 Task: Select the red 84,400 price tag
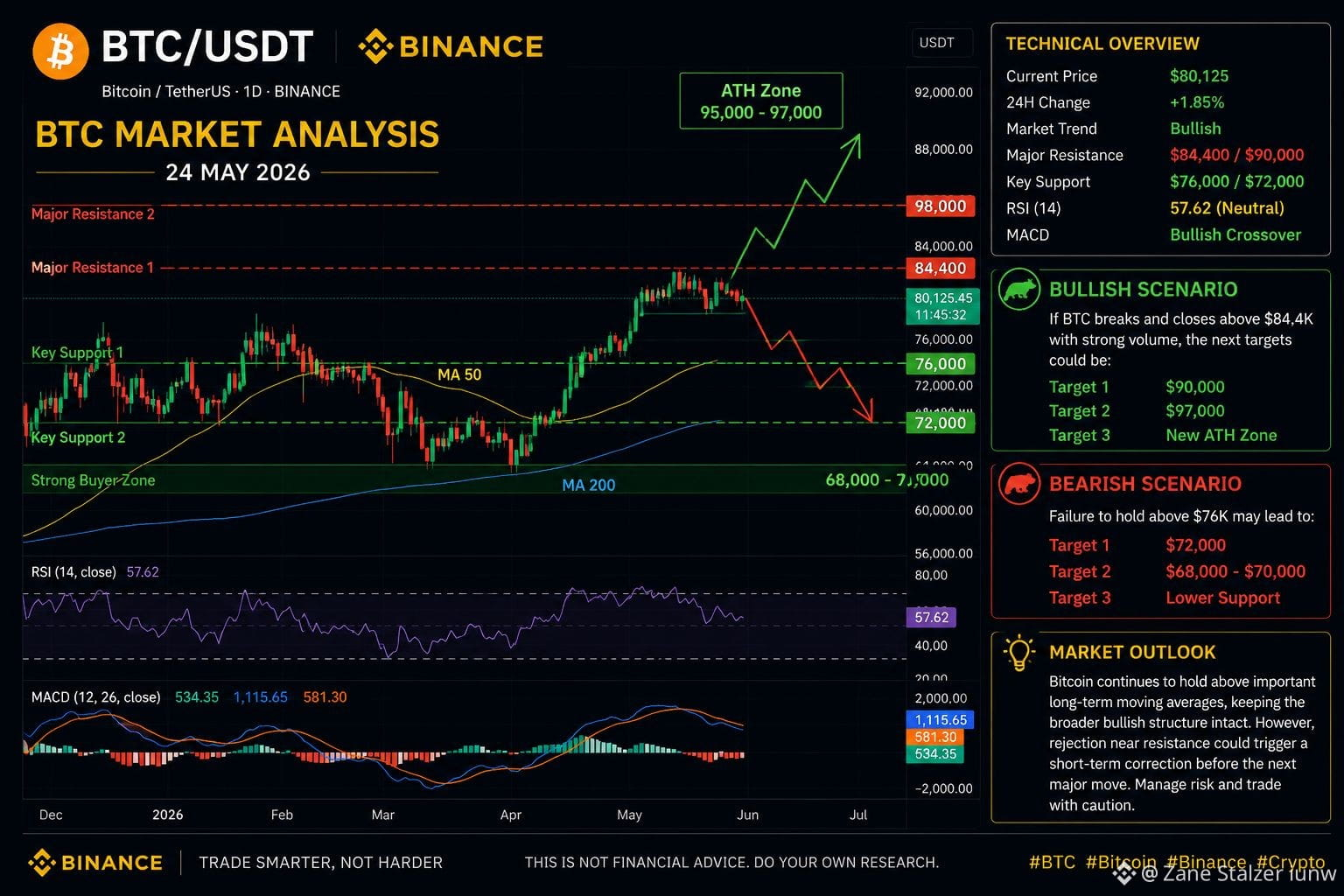tap(941, 269)
